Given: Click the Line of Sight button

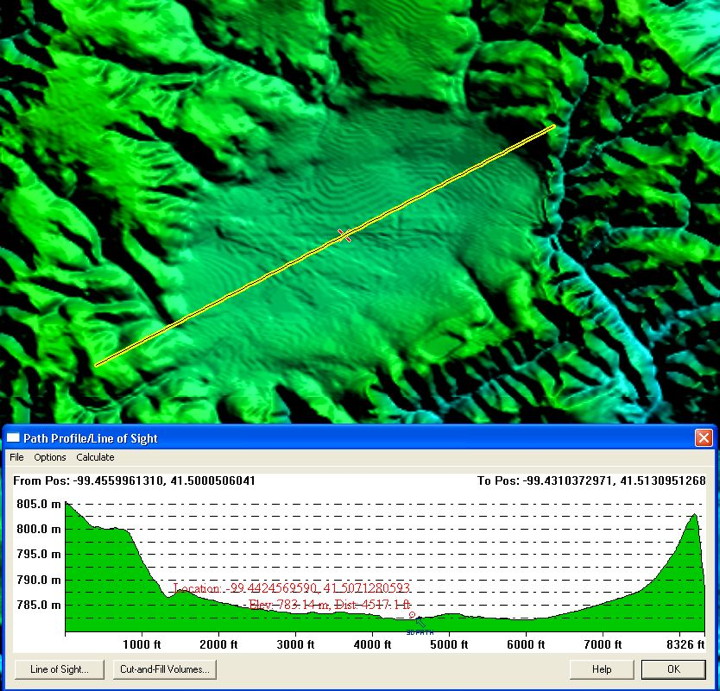Looking at the screenshot, I should (x=59, y=669).
